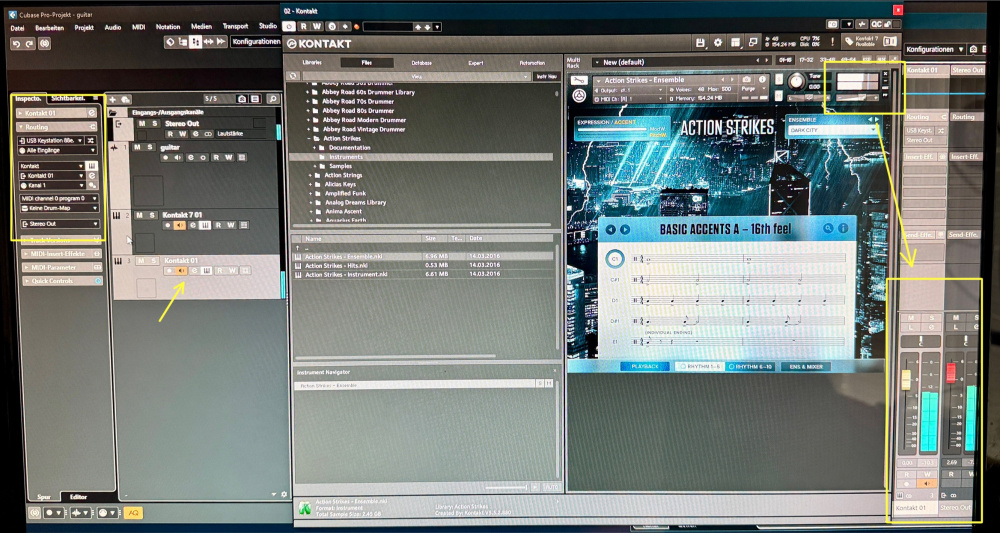Open Kontakt options gear icon
Viewport: 1000px width, 533px height.
(x=718, y=43)
